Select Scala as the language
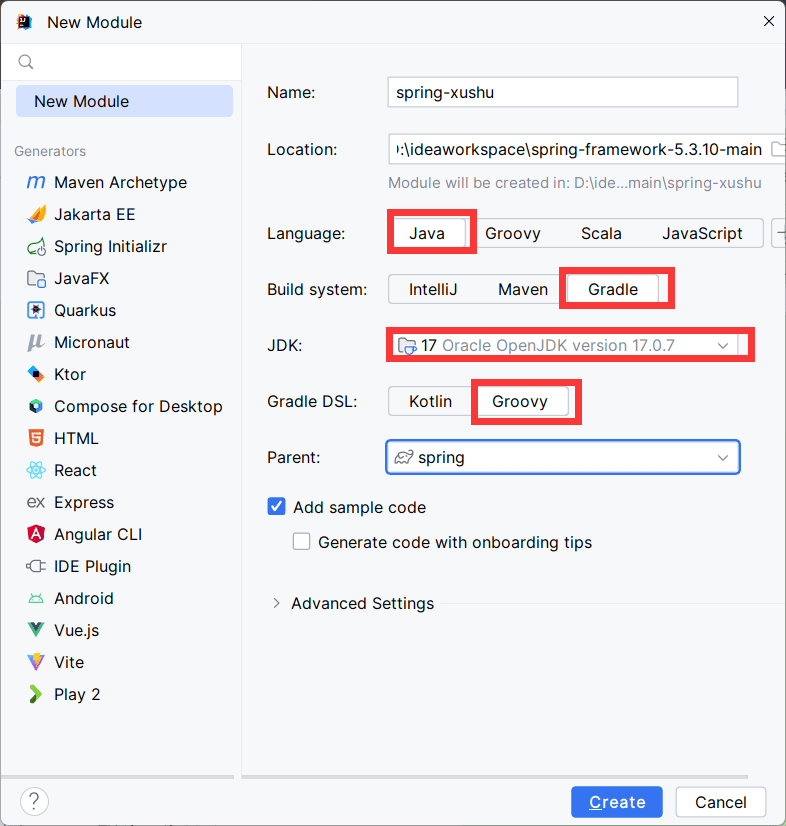The height and width of the screenshot is (826, 786). pyautogui.click(x=601, y=233)
